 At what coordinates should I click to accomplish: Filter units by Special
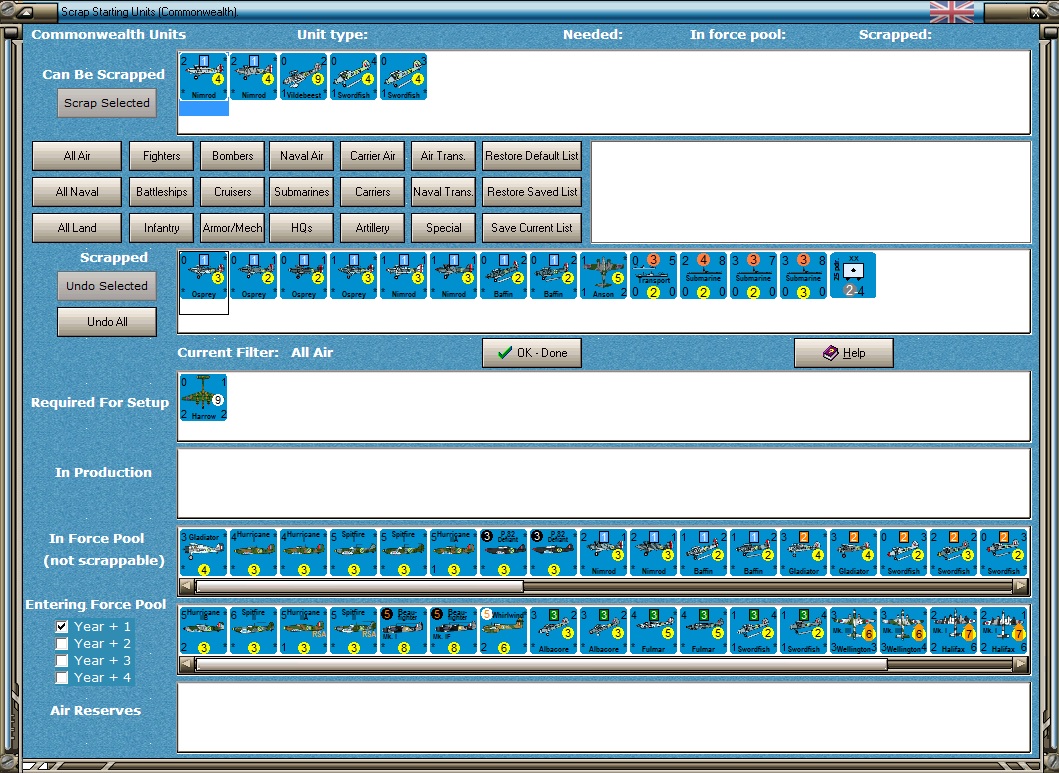pyautogui.click(x=443, y=228)
